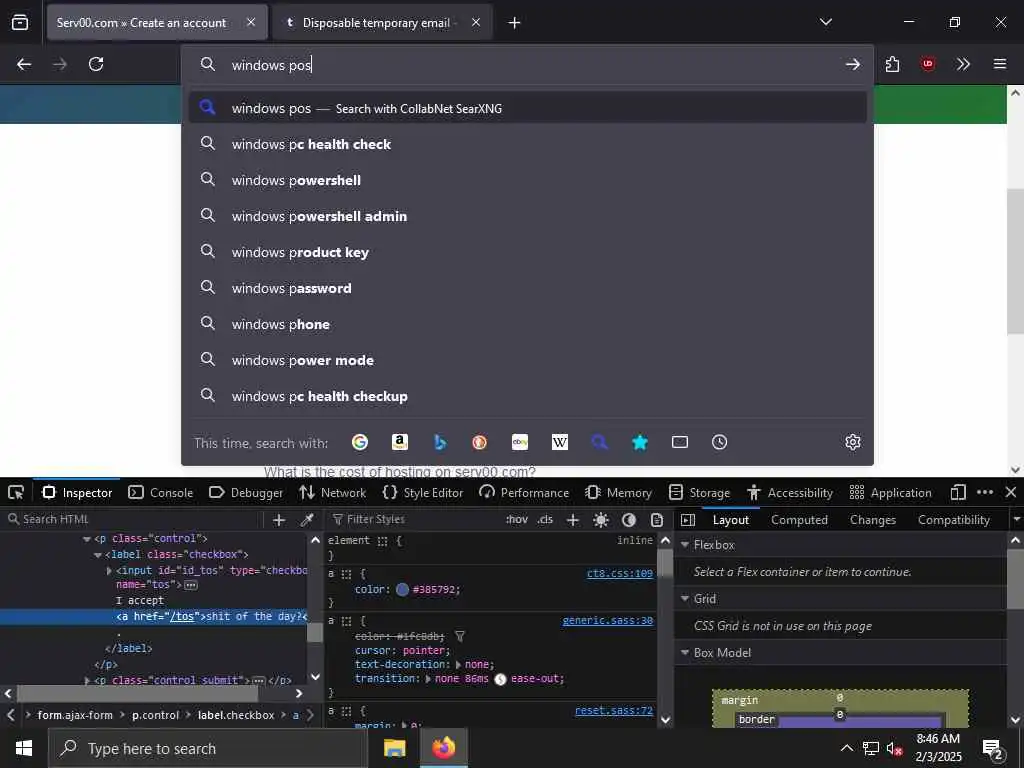Toggle Responsive Design Mode icon
This screenshot has height=768, width=1024.
pyautogui.click(x=958, y=492)
